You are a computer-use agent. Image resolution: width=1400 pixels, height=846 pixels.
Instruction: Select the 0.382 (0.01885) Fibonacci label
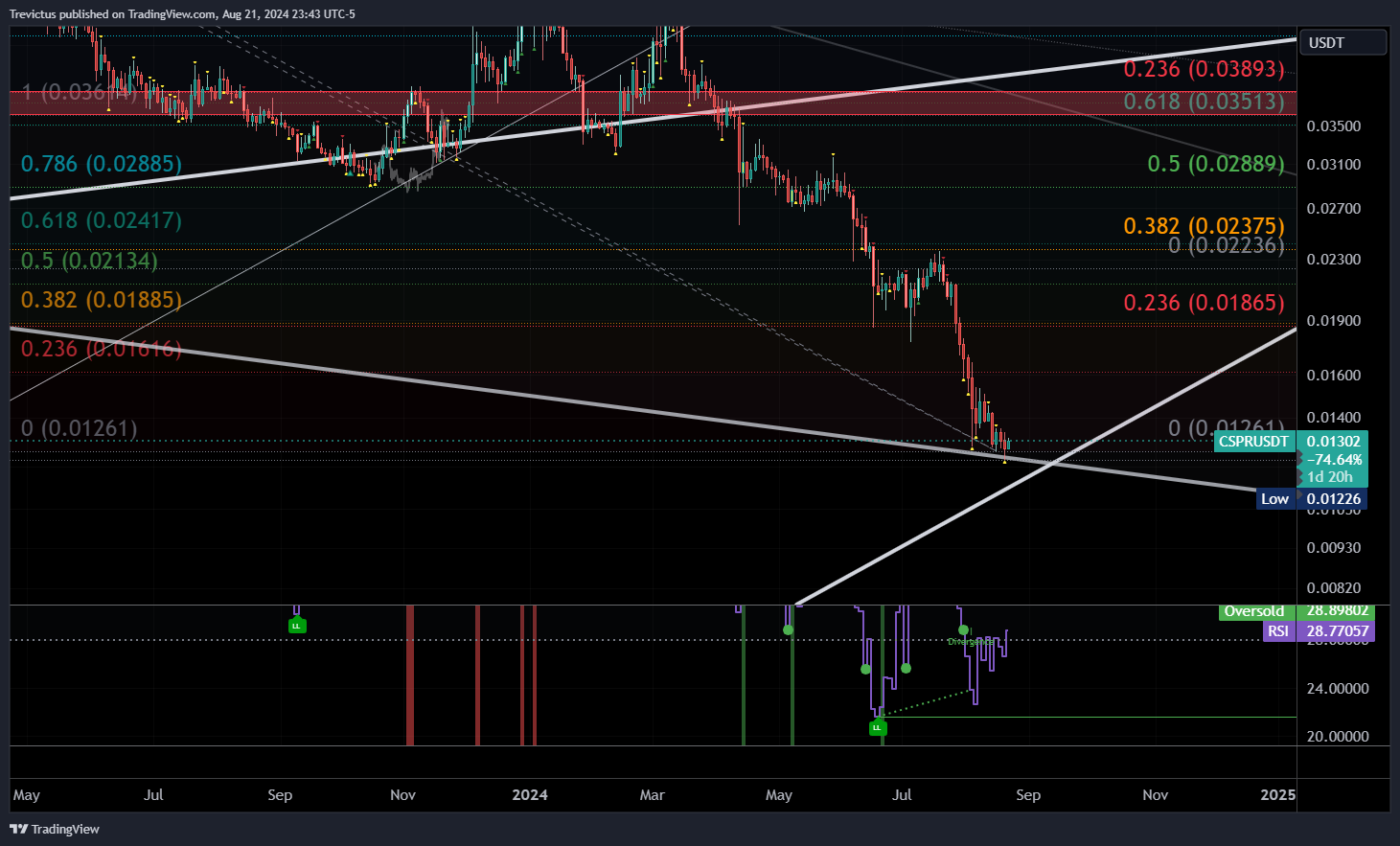(102, 300)
